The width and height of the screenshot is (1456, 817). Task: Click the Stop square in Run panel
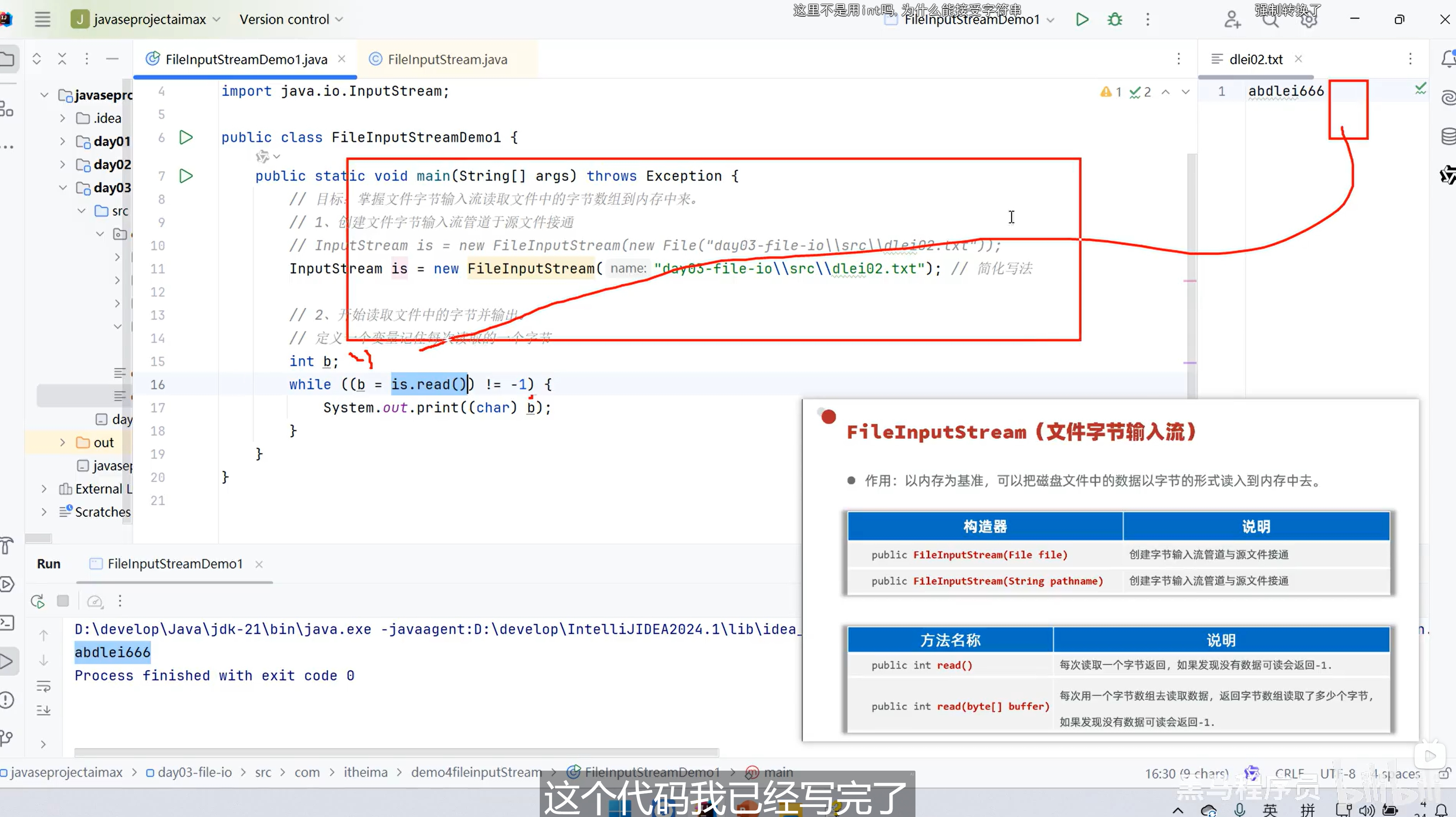click(x=63, y=601)
